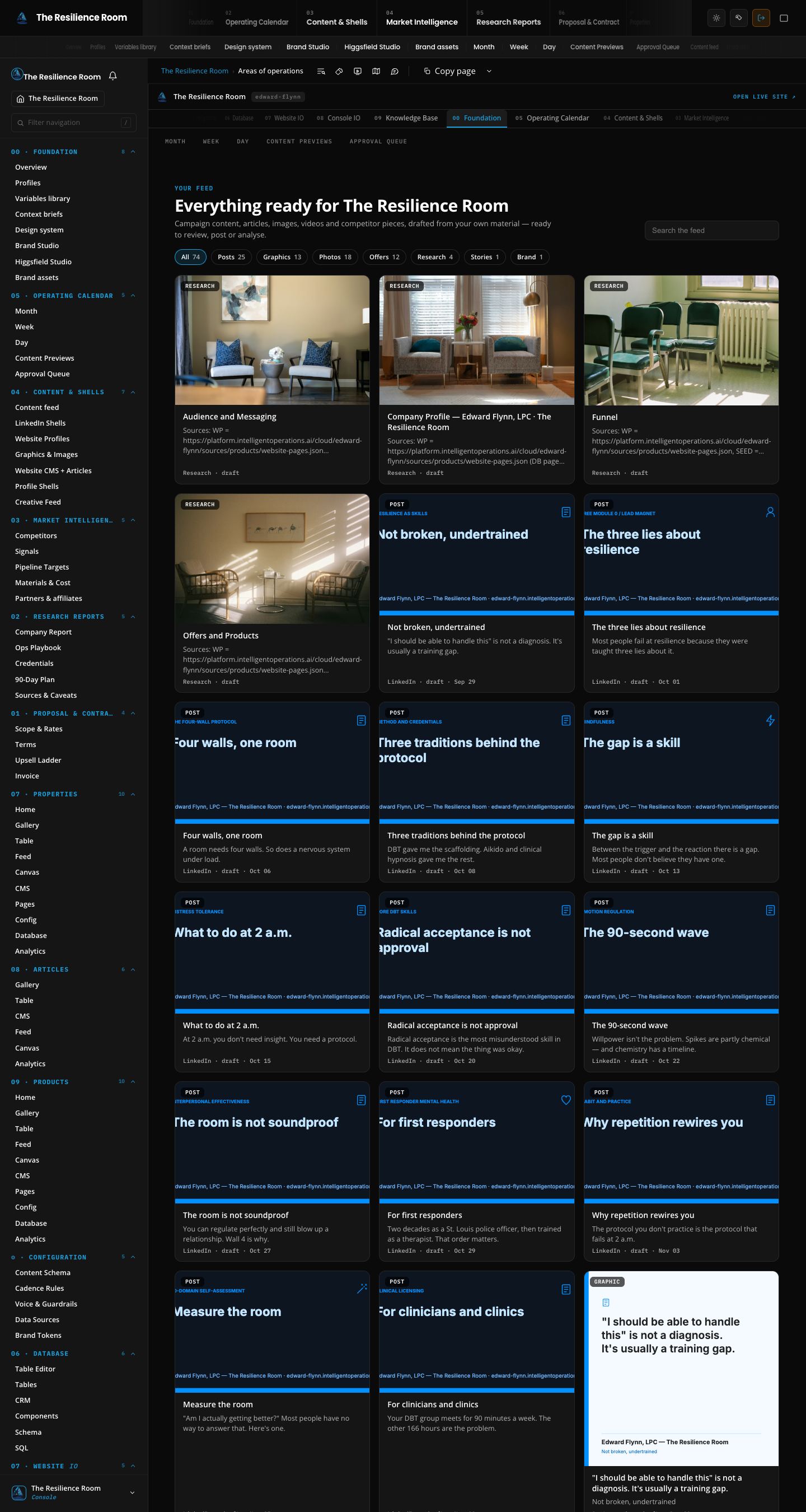
Task: Open the Copy page dropdown arrow
Action: 489,71
